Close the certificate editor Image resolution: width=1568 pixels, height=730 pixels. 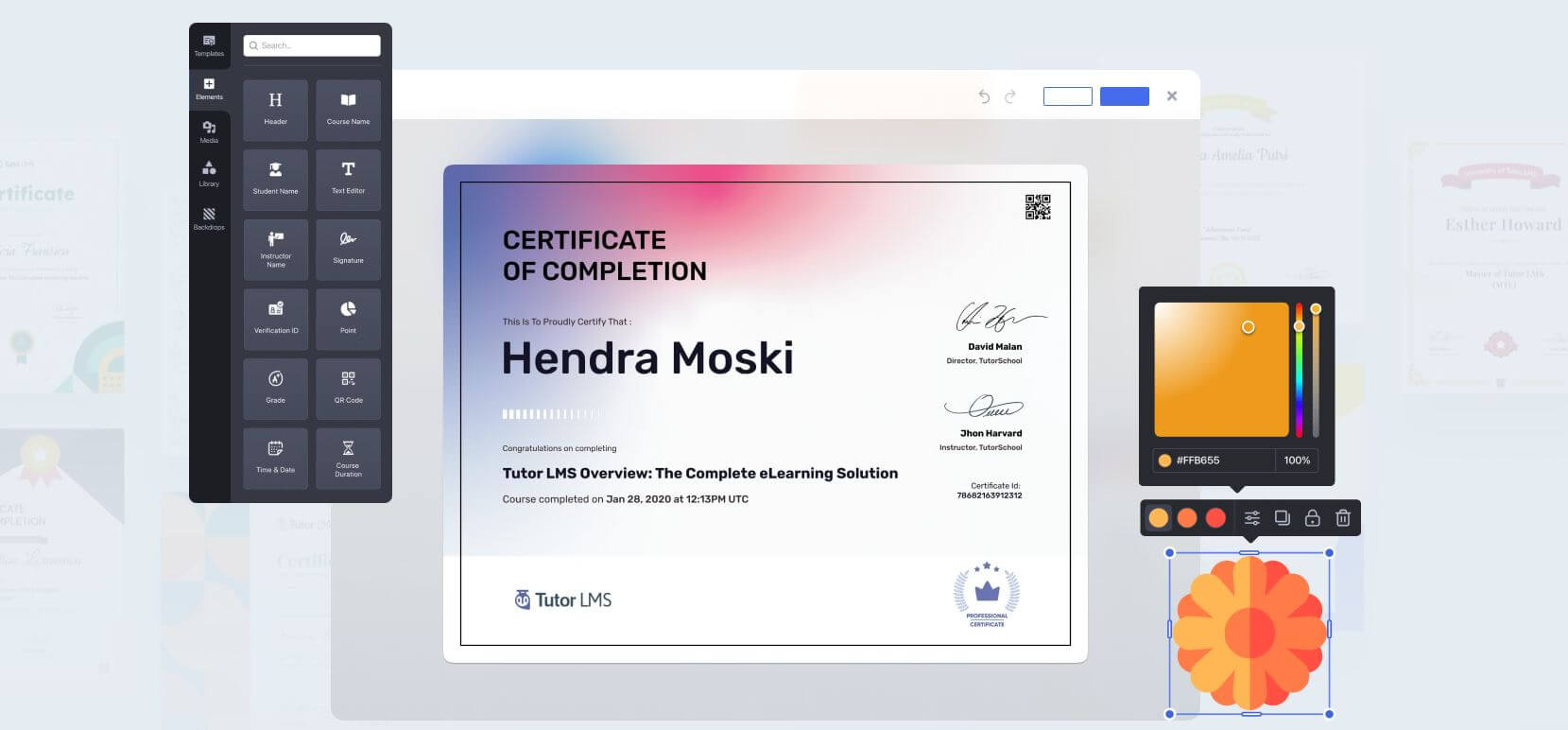(1172, 96)
